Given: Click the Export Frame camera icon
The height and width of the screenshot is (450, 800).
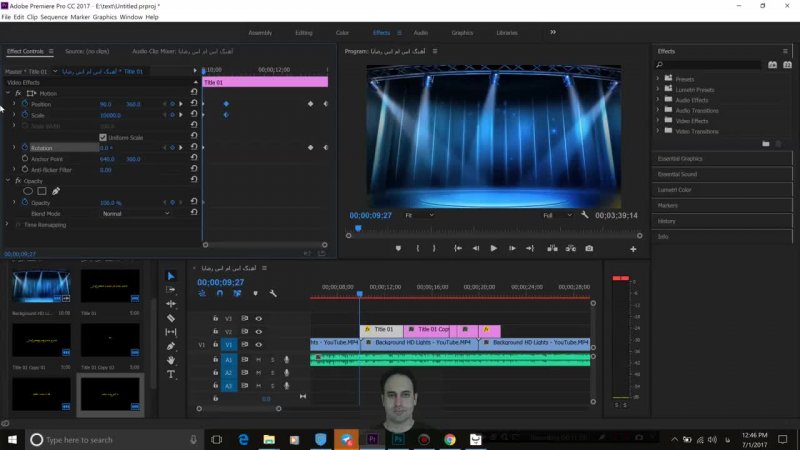Looking at the screenshot, I should tap(589, 248).
